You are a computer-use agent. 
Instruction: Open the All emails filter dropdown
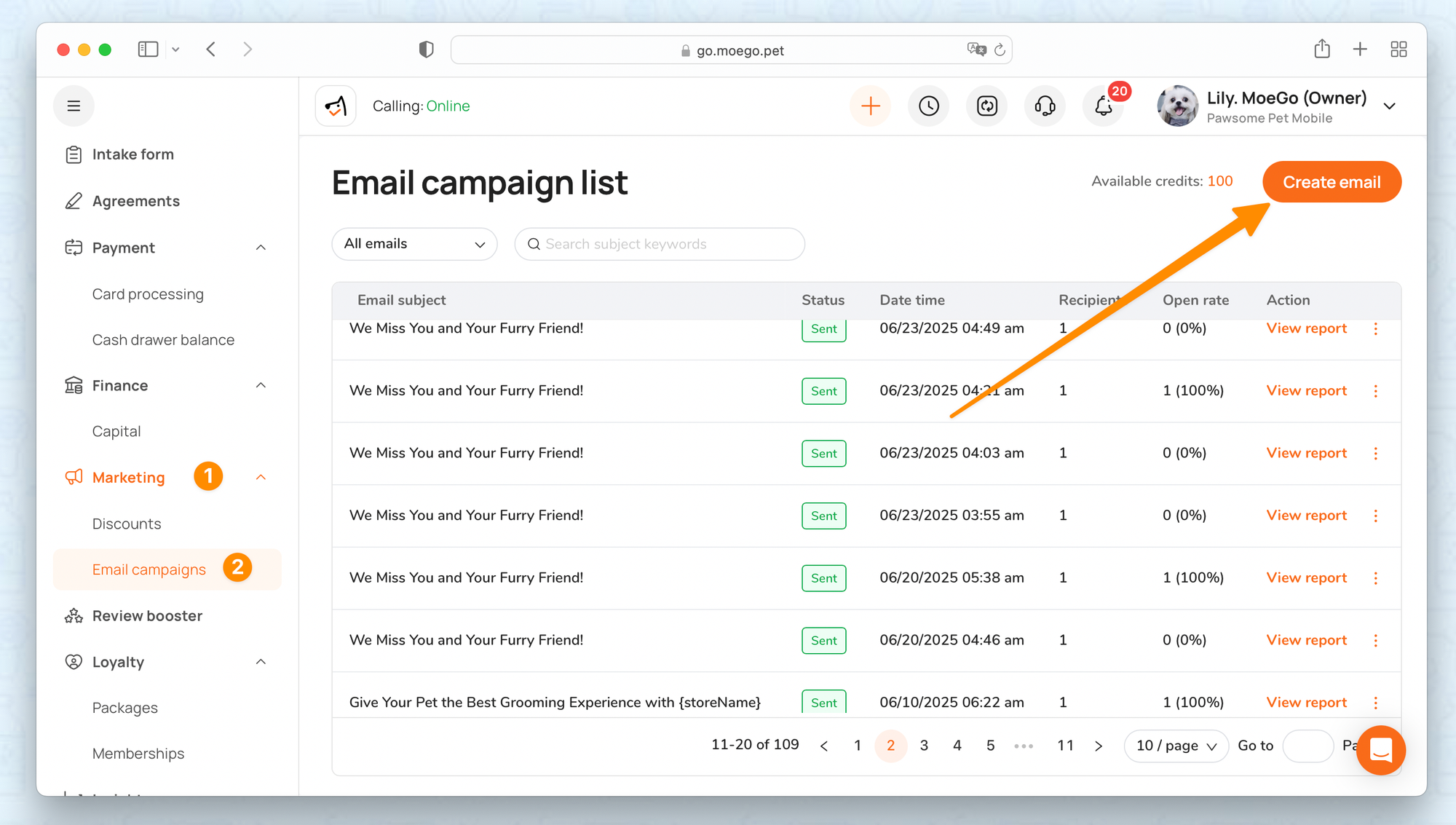click(x=414, y=244)
